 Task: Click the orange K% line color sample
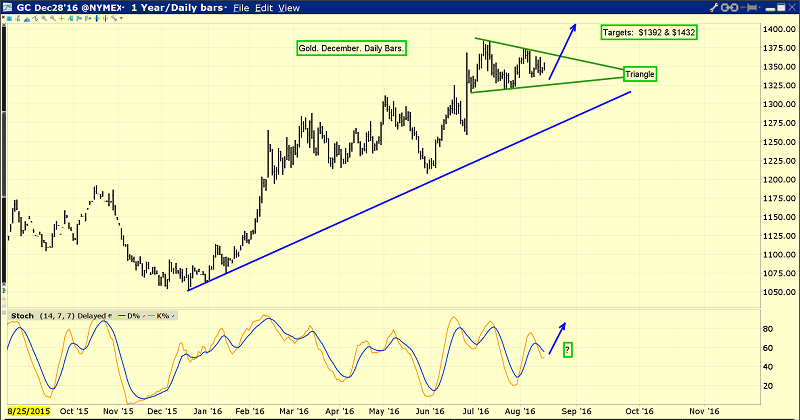(152, 316)
